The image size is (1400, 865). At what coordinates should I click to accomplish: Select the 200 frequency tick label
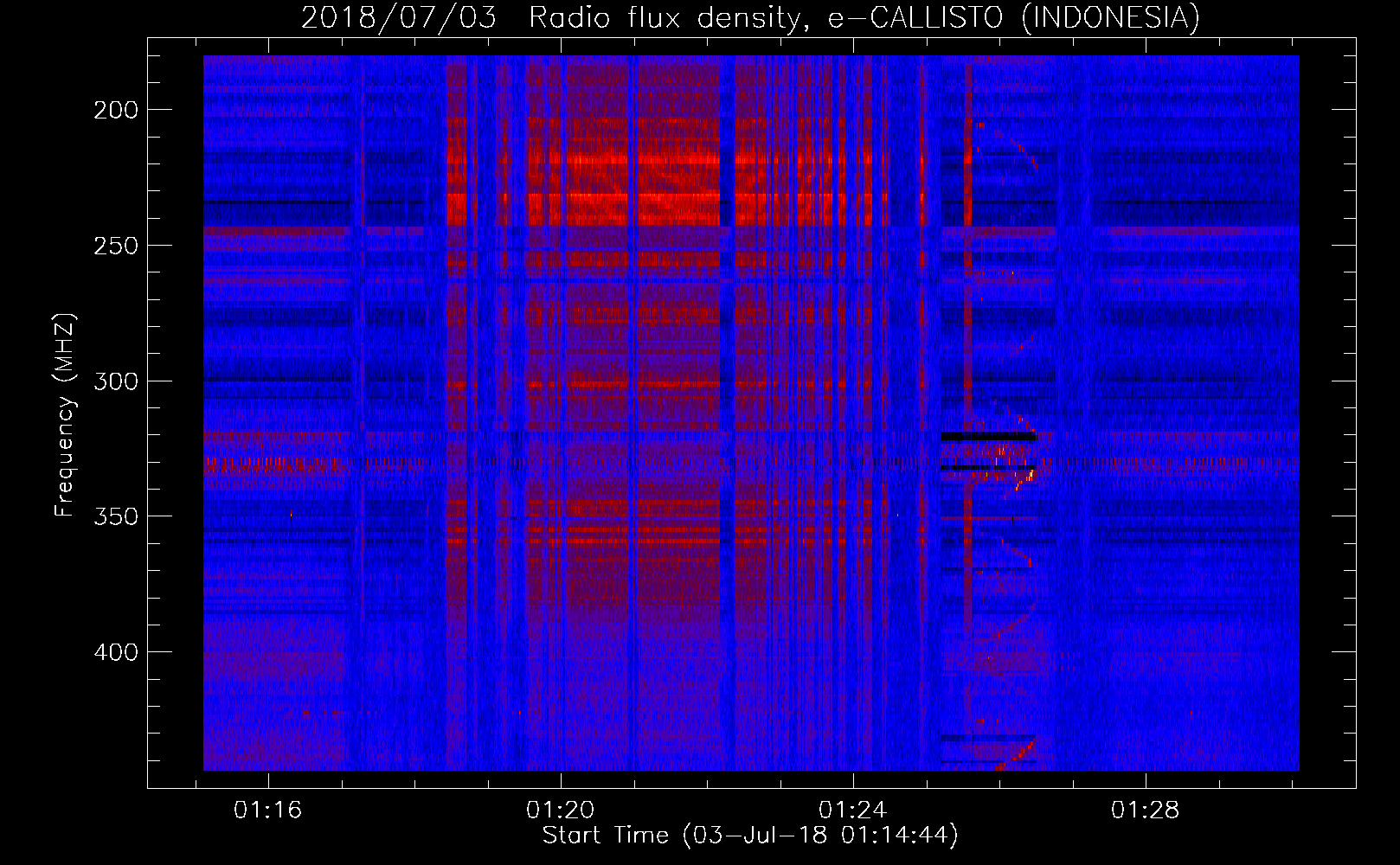click(116, 110)
